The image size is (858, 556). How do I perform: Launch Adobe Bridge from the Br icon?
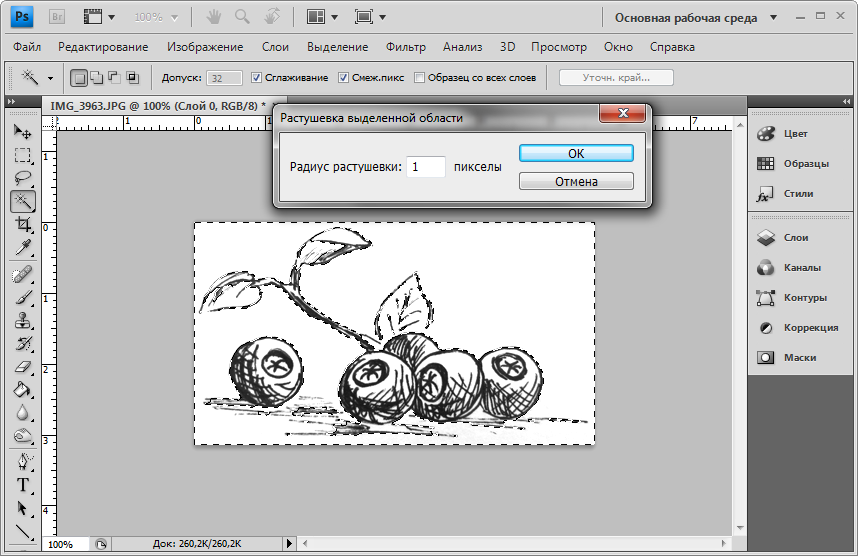coord(57,17)
